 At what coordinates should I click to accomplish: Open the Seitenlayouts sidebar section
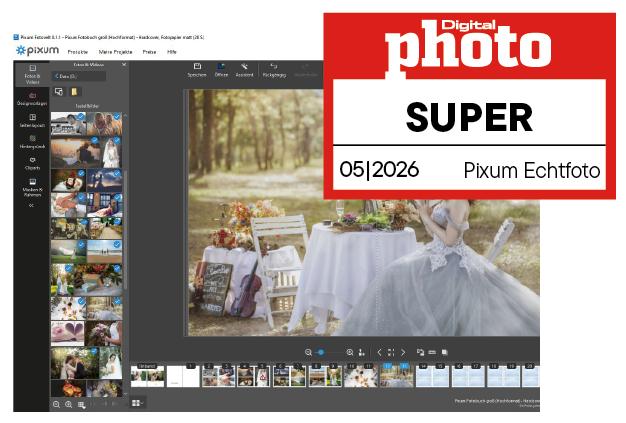pos(32,120)
